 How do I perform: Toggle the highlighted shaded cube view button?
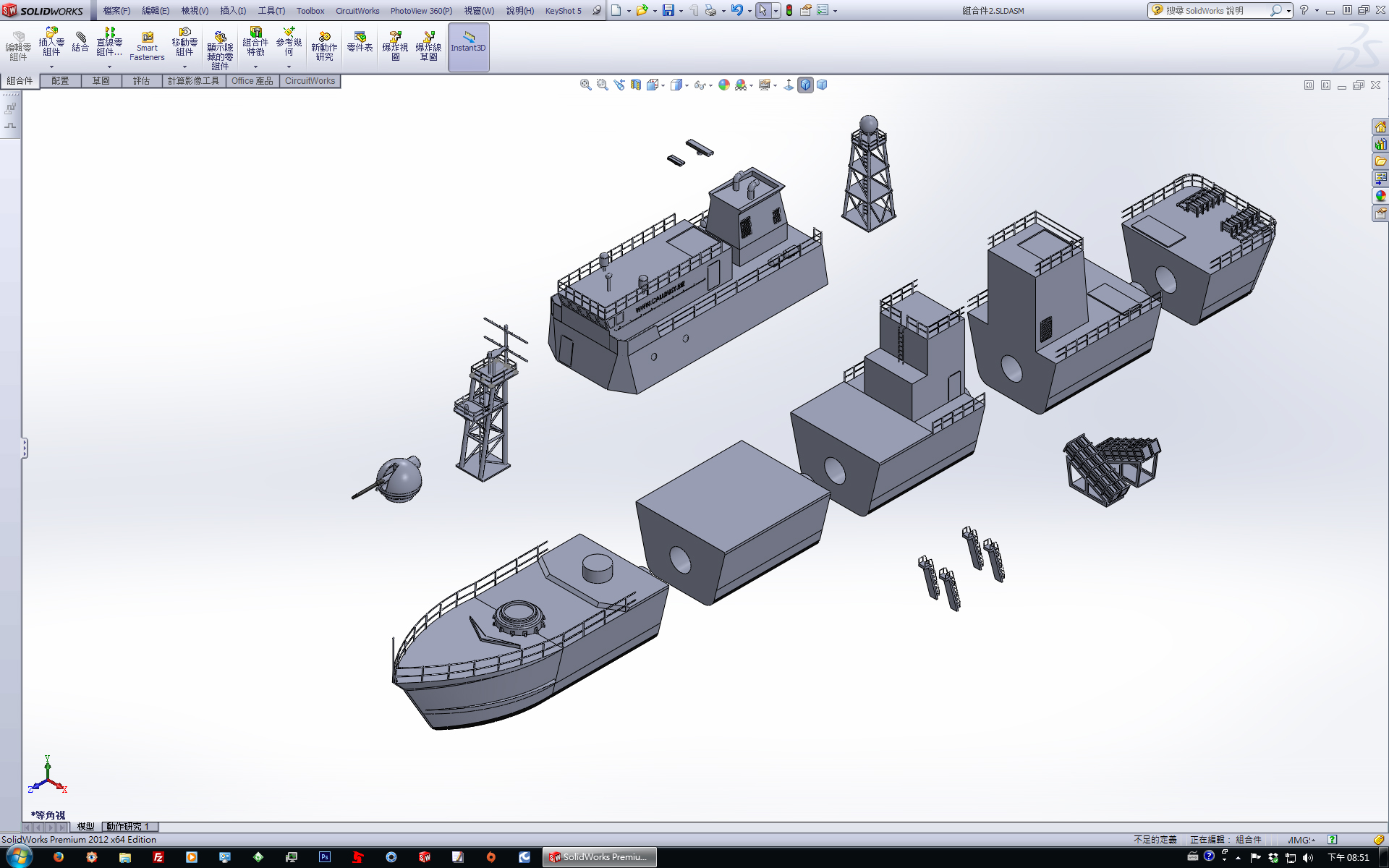point(805,85)
